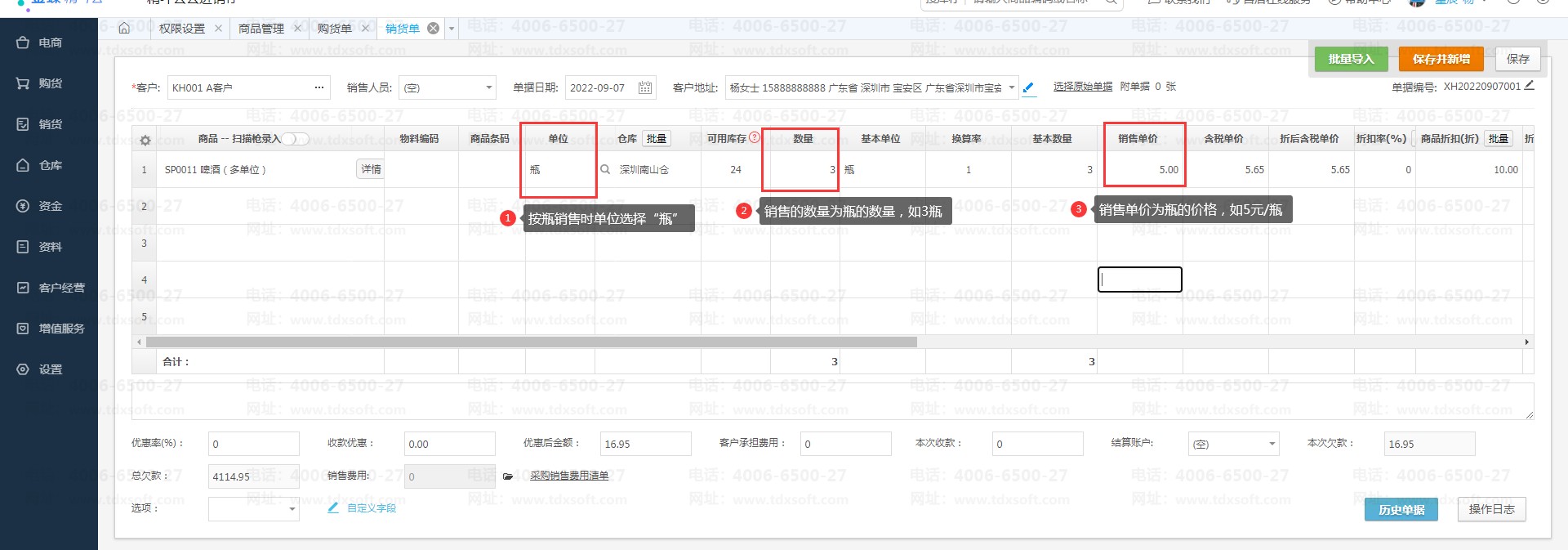Open 销货 in the left sidebar

click(x=49, y=124)
